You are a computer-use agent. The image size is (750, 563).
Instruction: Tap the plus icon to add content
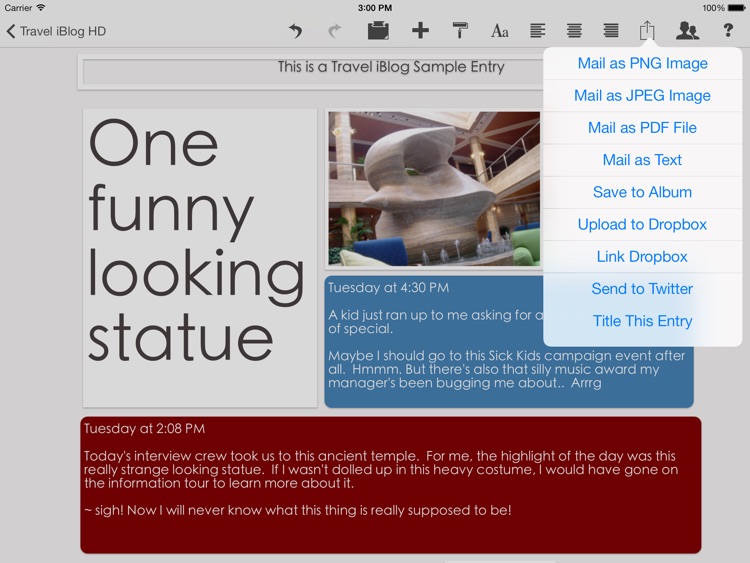420,31
